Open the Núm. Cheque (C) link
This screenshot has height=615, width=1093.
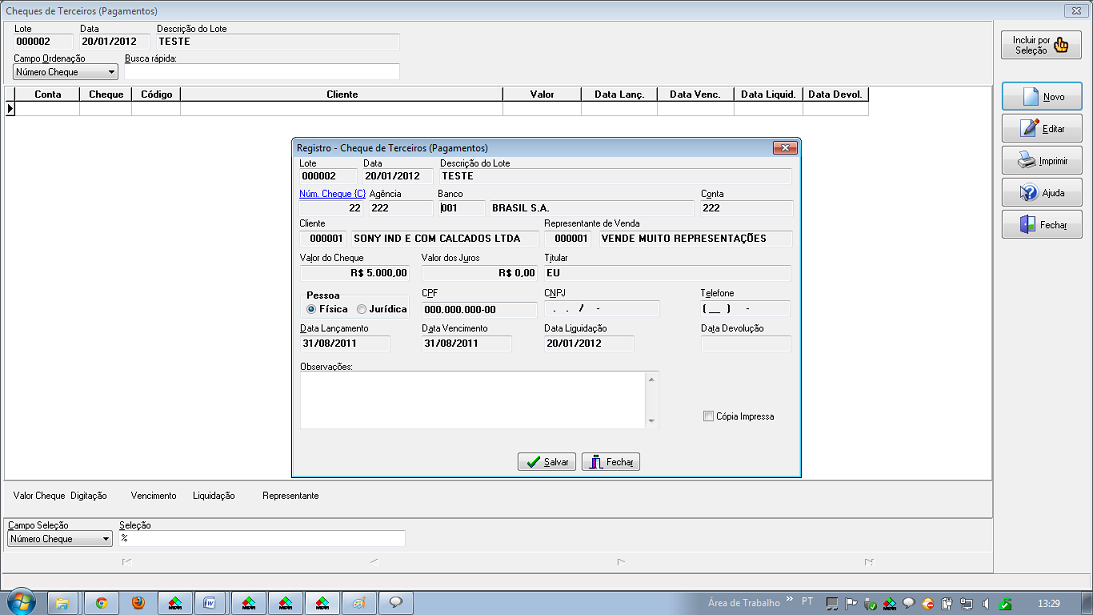[332, 194]
